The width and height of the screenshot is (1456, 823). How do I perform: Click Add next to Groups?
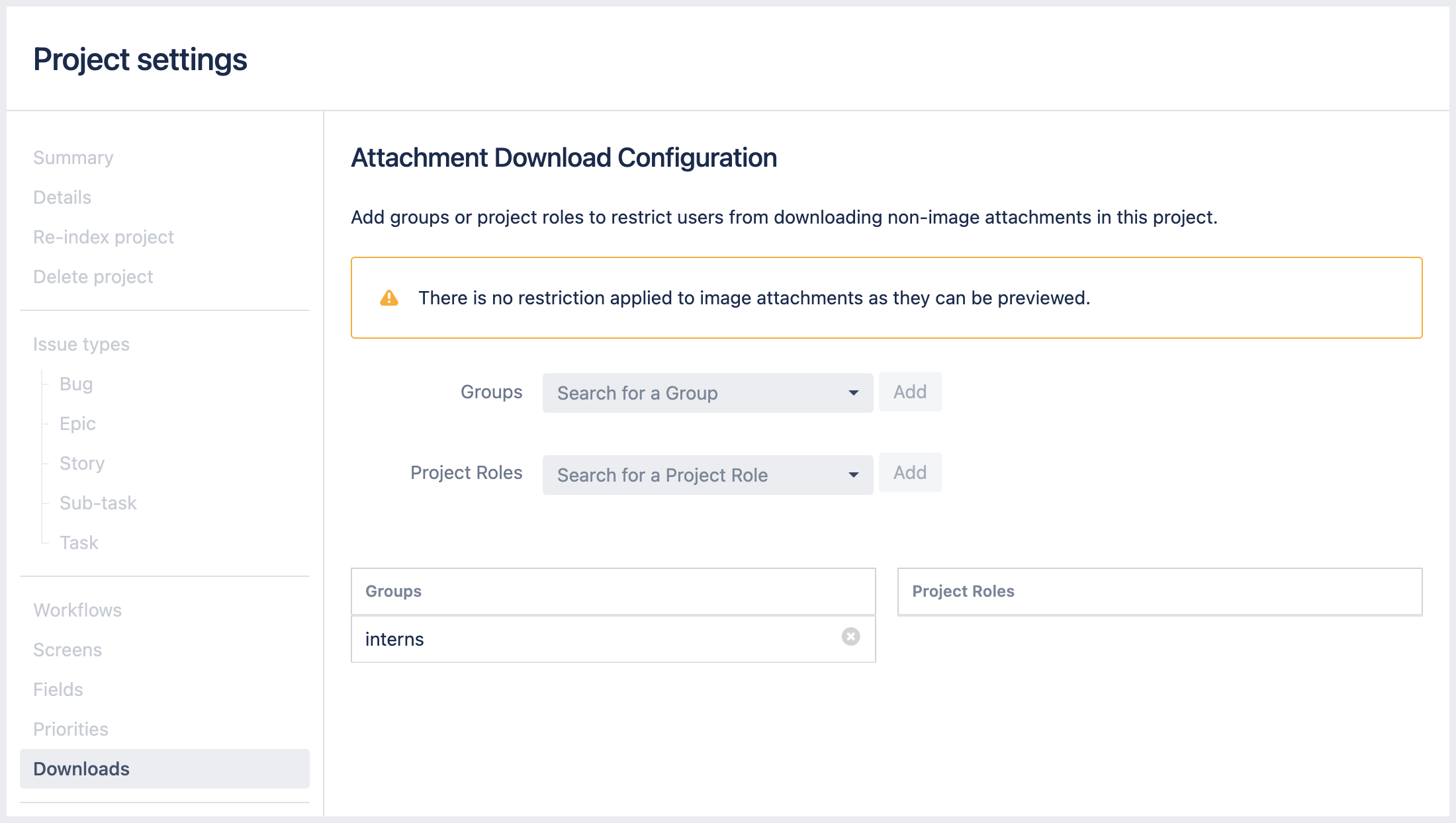coord(910,392)
